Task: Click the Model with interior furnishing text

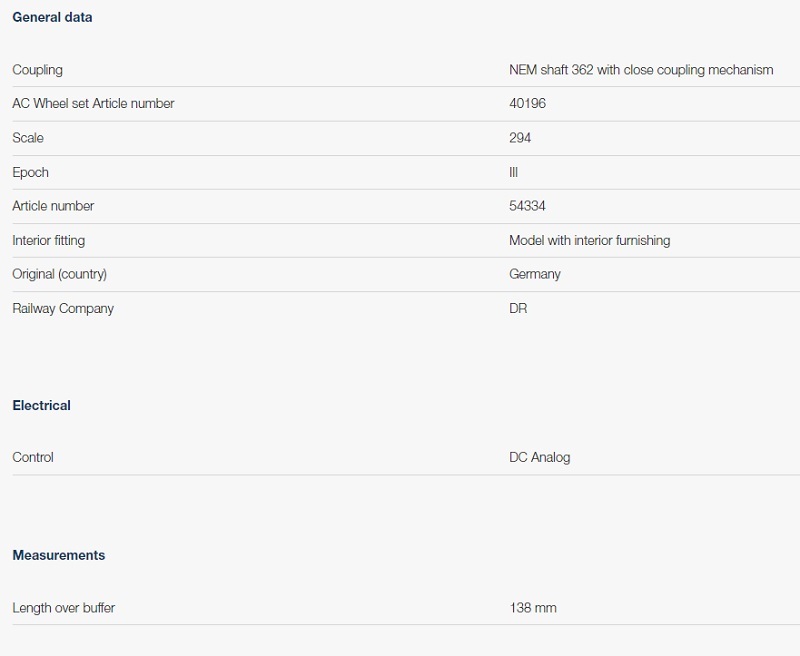Action: pyautogui.click(x=589, y=240)
